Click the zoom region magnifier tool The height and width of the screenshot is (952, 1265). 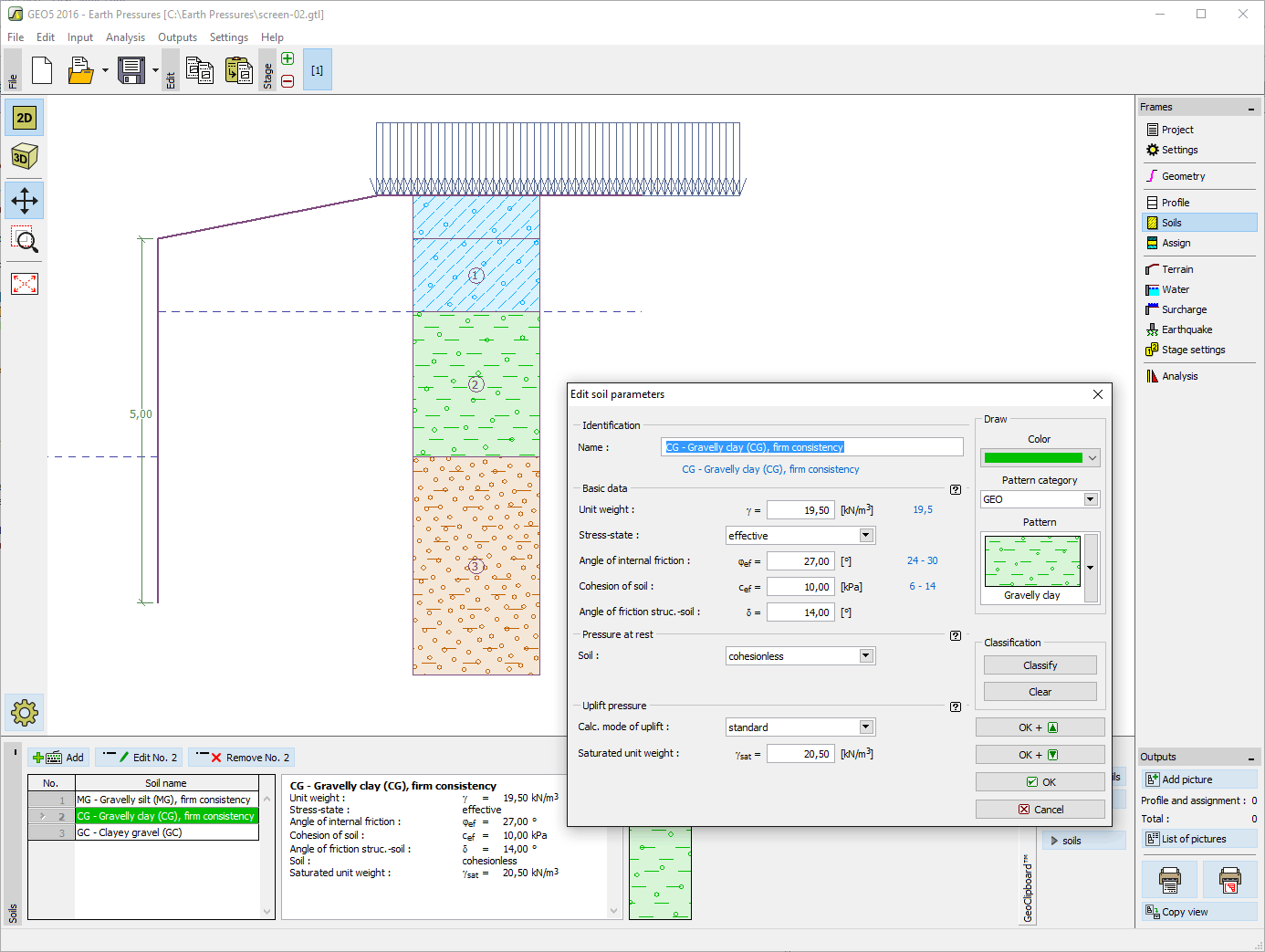coord(25,241)
